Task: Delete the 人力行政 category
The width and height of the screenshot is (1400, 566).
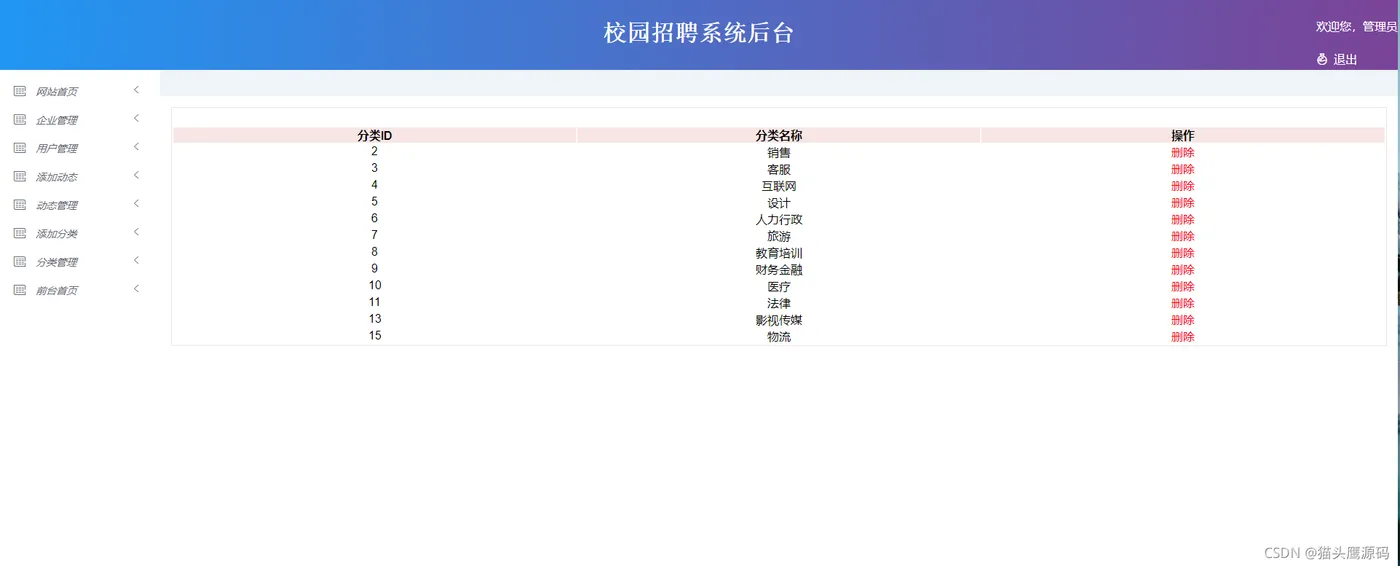Action: [1183, 220]
